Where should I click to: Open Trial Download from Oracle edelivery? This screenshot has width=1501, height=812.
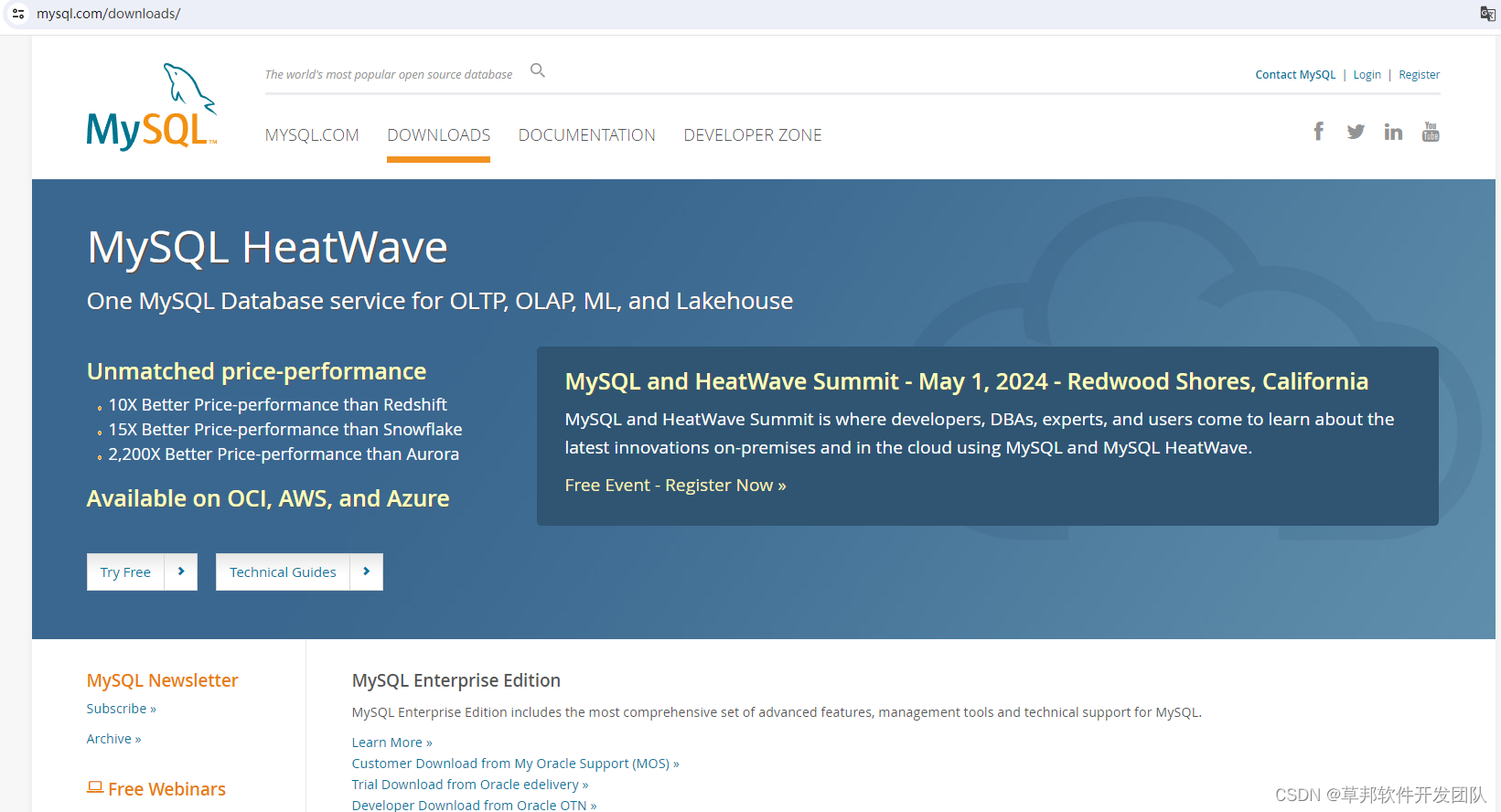[x=470, y=785]
